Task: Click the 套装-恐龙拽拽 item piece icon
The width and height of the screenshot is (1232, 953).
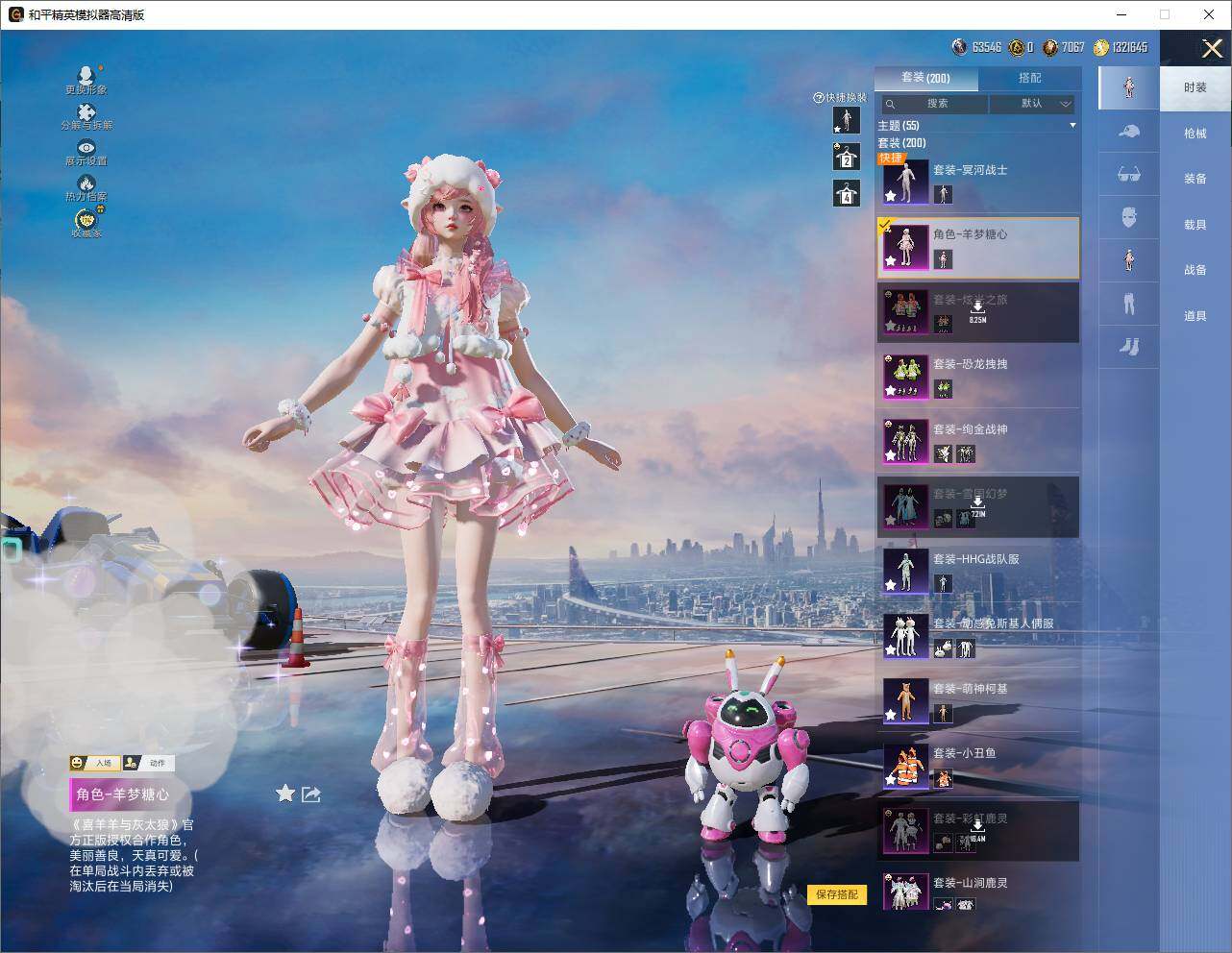Action: pos(943,388)
